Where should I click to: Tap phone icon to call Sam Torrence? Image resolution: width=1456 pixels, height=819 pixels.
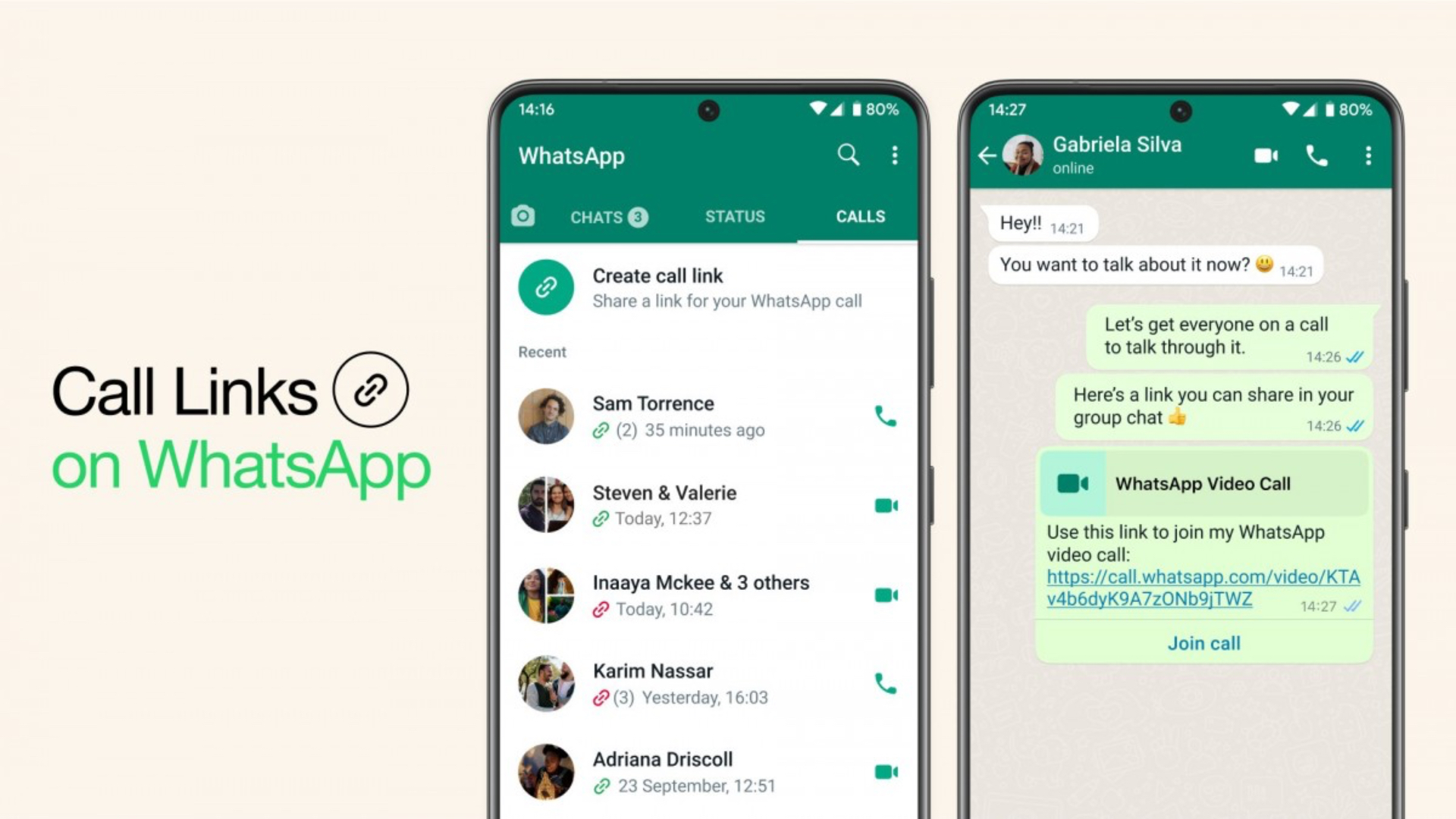(x=885, y=416)
